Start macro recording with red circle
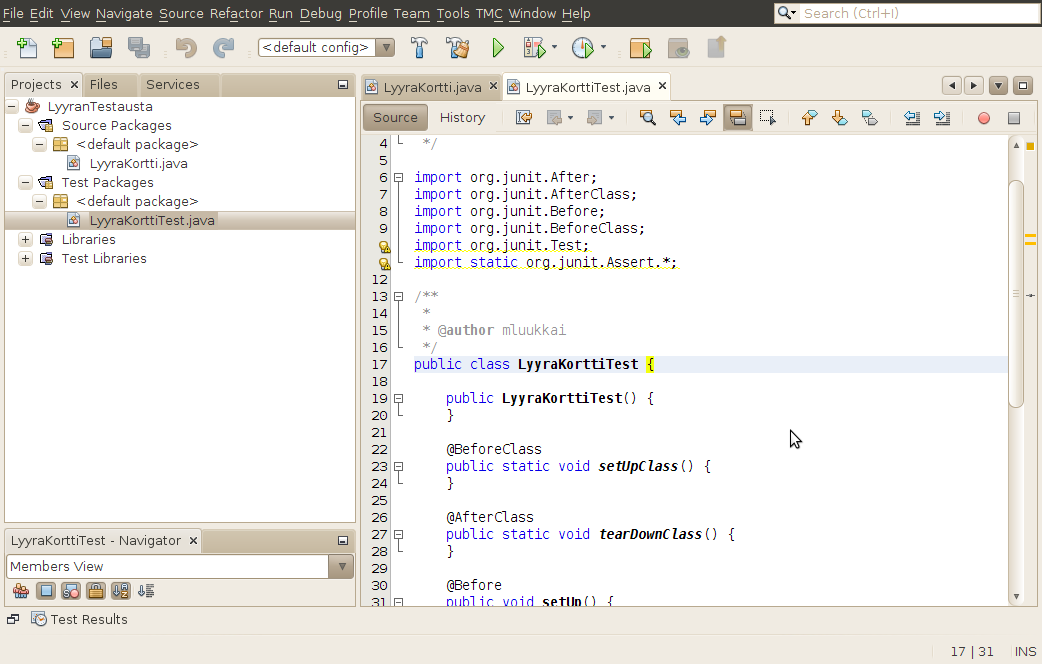This screenshot has height=664, width=1042. point(984,117)
